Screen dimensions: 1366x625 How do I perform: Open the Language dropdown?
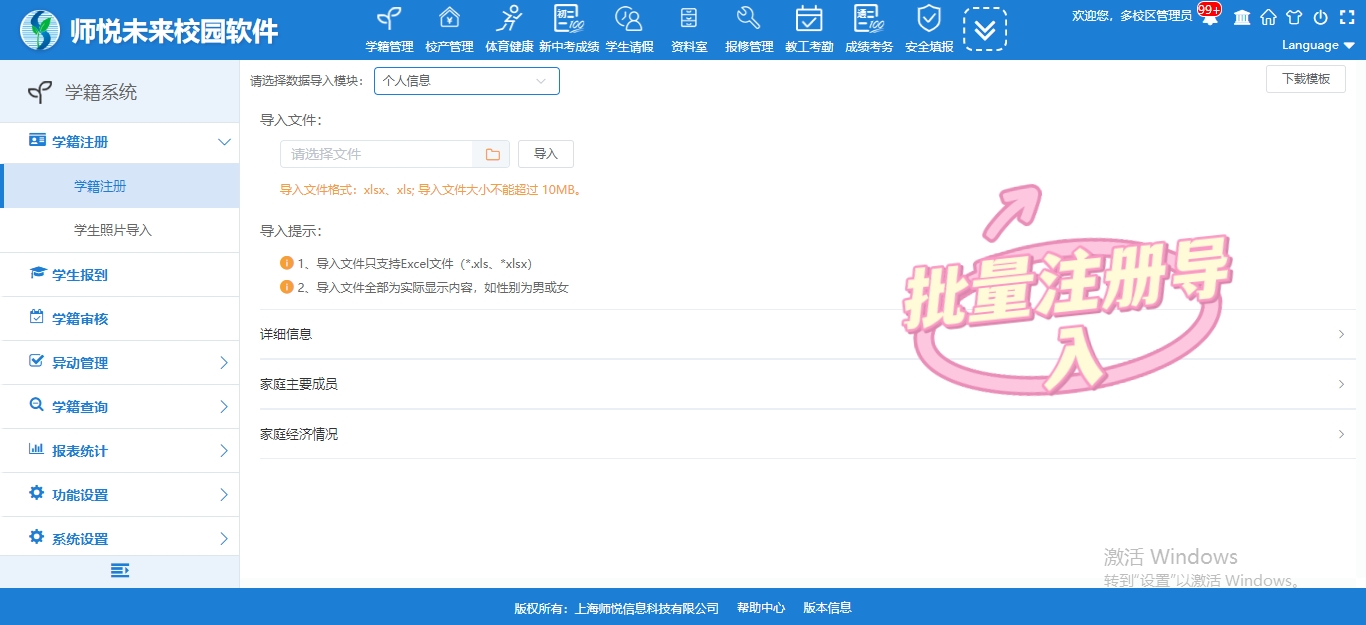pos(1317,45)
